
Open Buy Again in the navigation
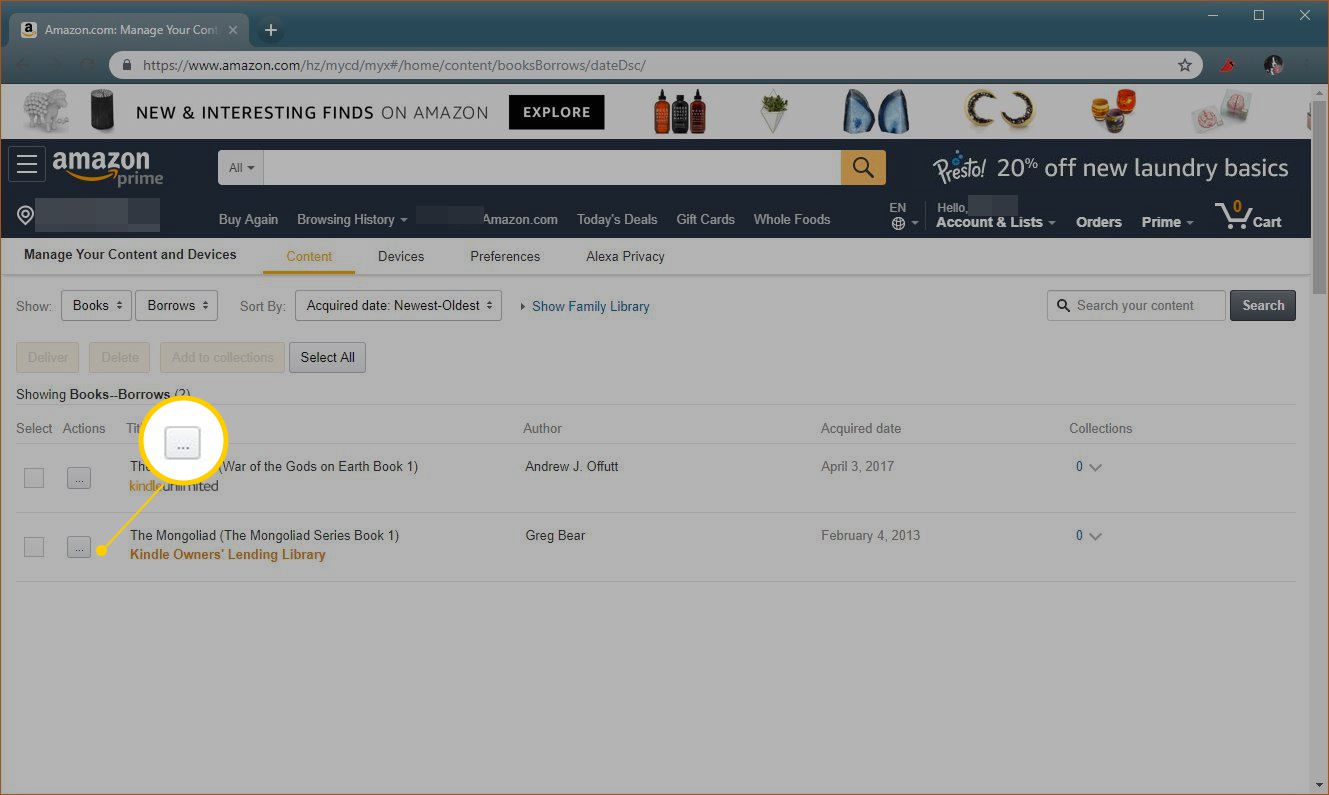(248, 219)
